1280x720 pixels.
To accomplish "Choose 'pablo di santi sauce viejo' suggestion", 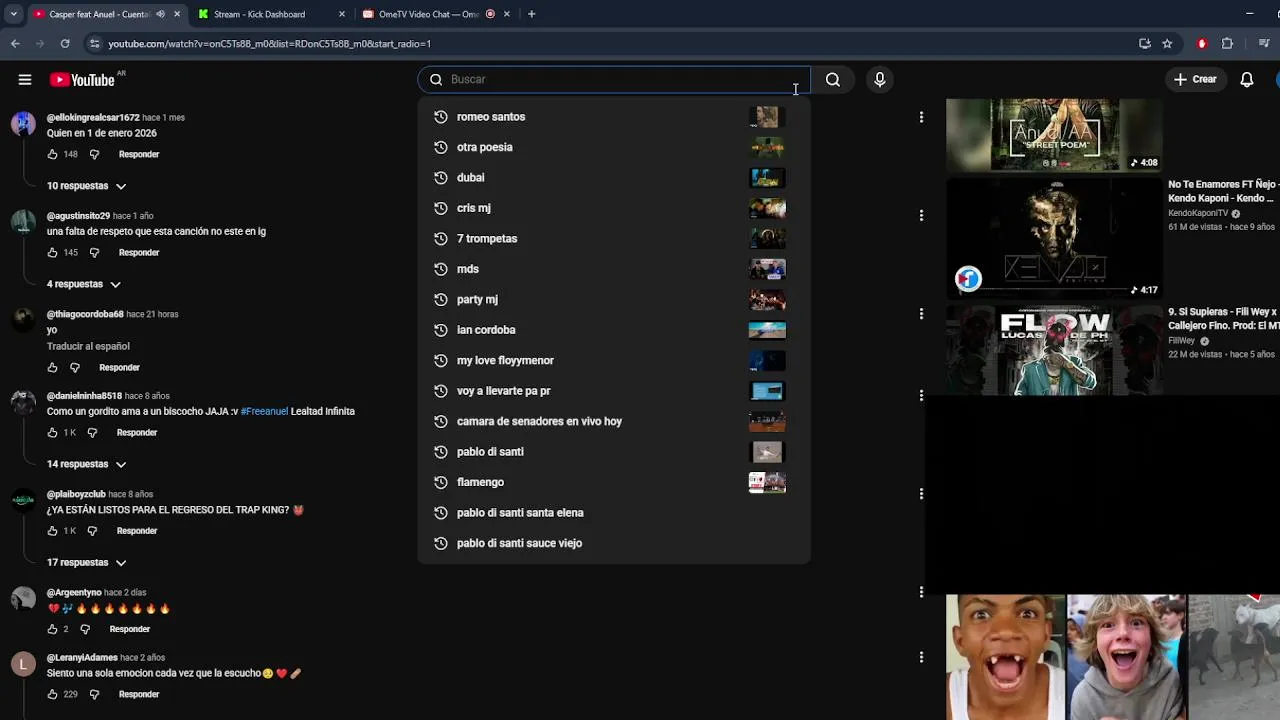I will click(x=614, y=543).
